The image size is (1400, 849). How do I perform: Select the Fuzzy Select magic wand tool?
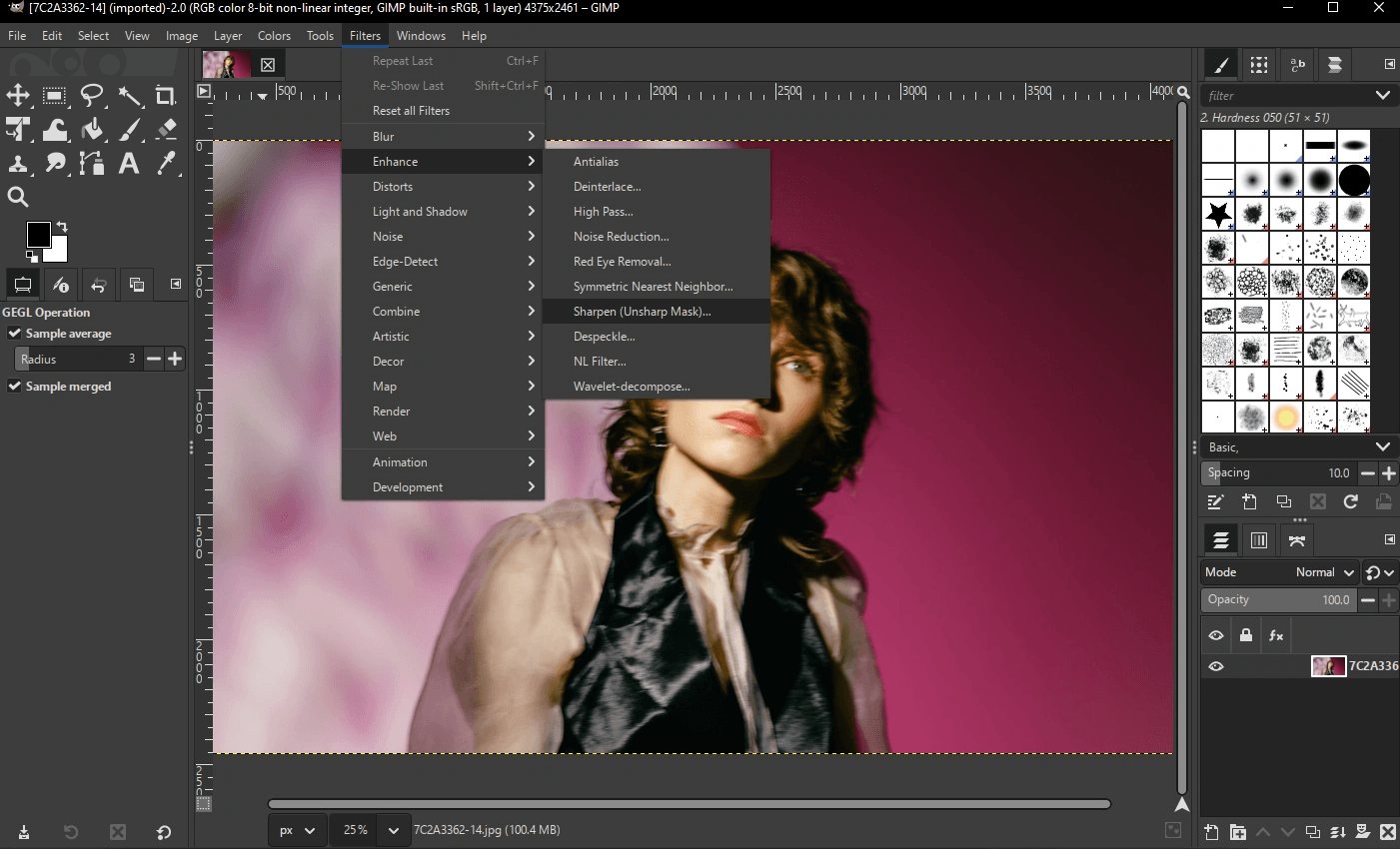point(130,96)
